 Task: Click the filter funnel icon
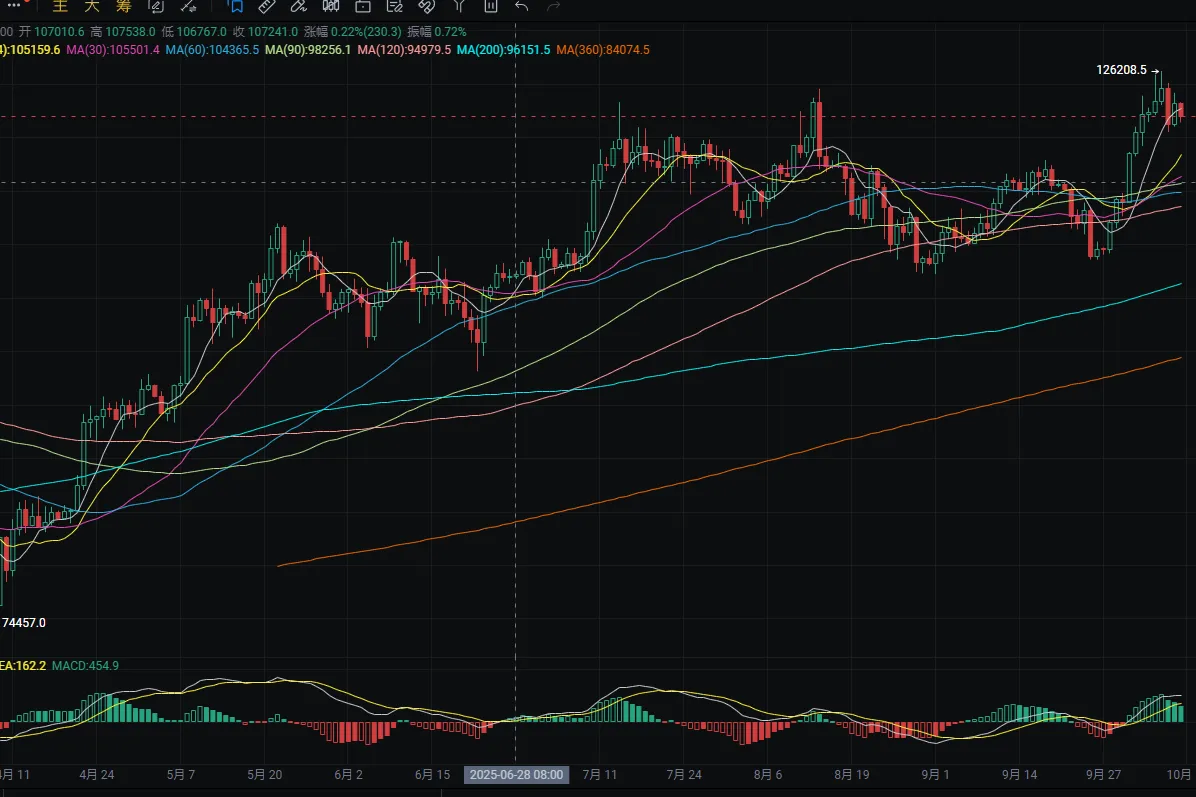tap(458, 6)
